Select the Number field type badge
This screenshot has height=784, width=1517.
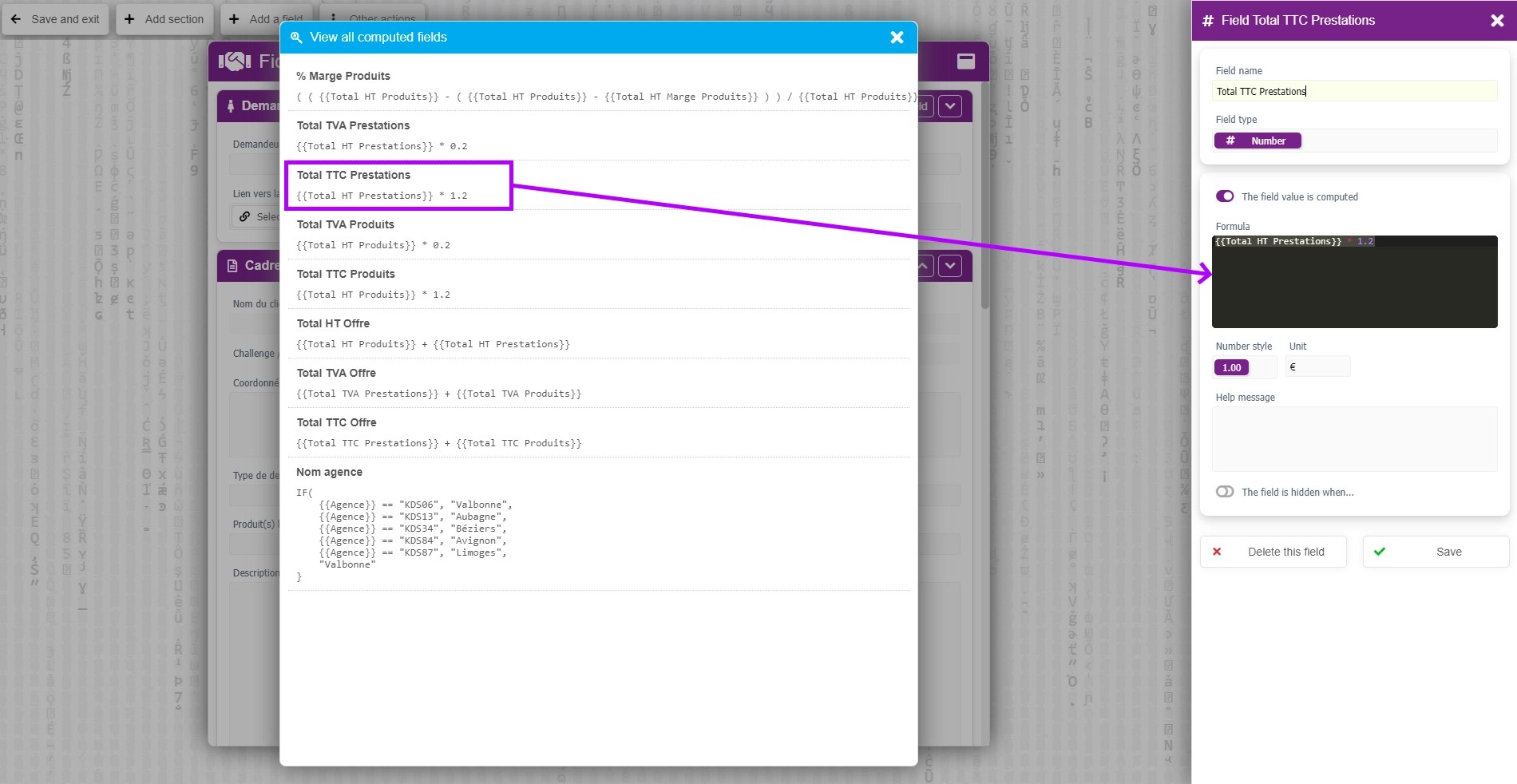[1257, 141]
